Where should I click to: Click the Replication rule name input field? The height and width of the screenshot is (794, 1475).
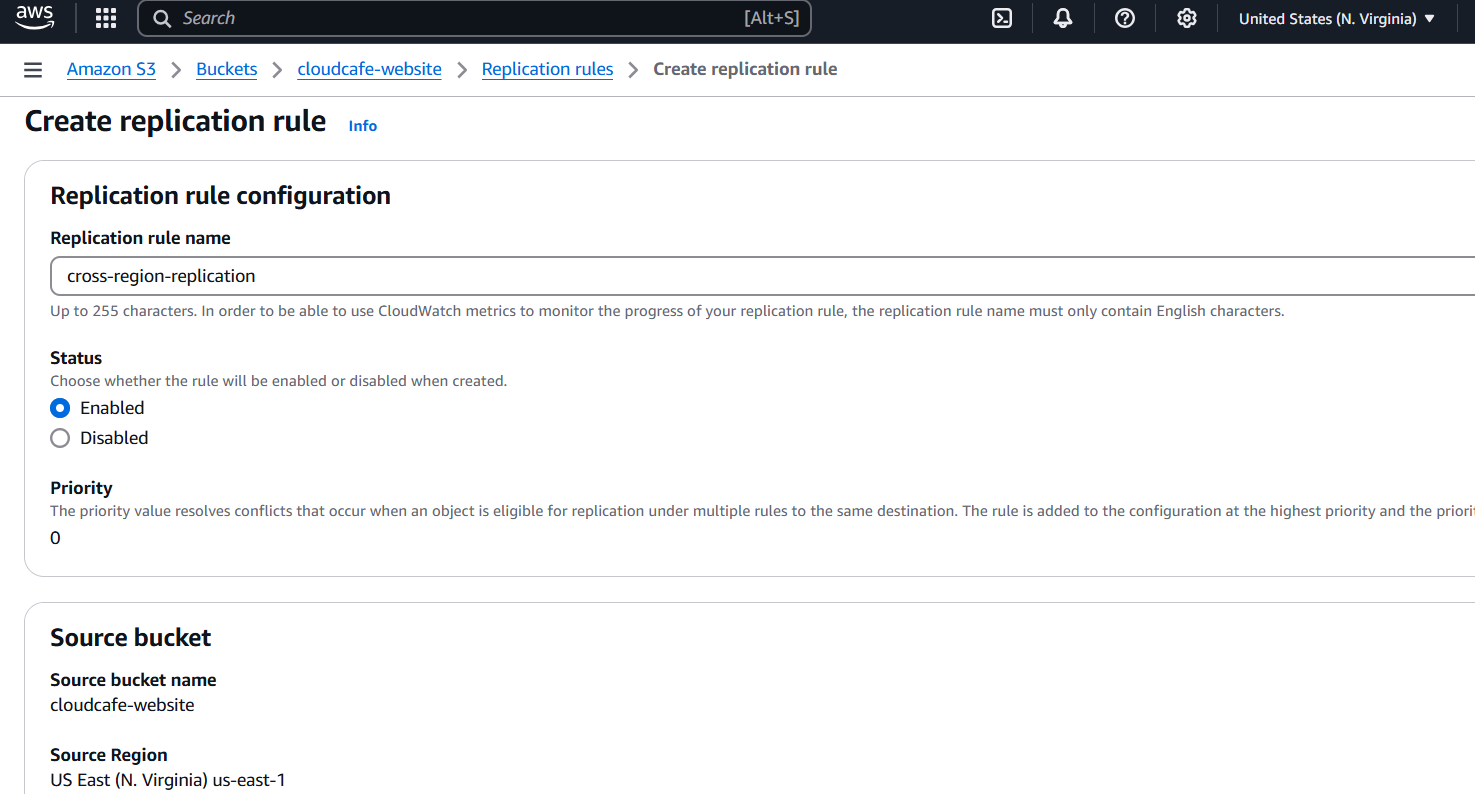point(762,276)
